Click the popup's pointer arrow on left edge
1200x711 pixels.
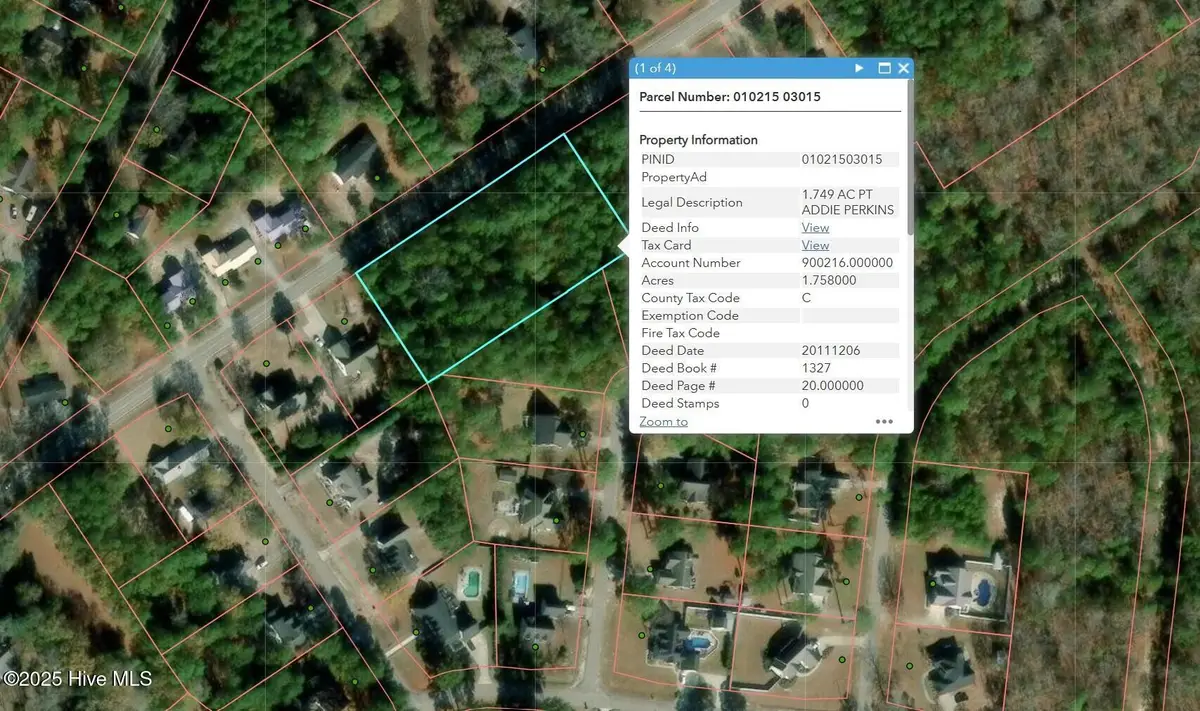tap(624, 245)
